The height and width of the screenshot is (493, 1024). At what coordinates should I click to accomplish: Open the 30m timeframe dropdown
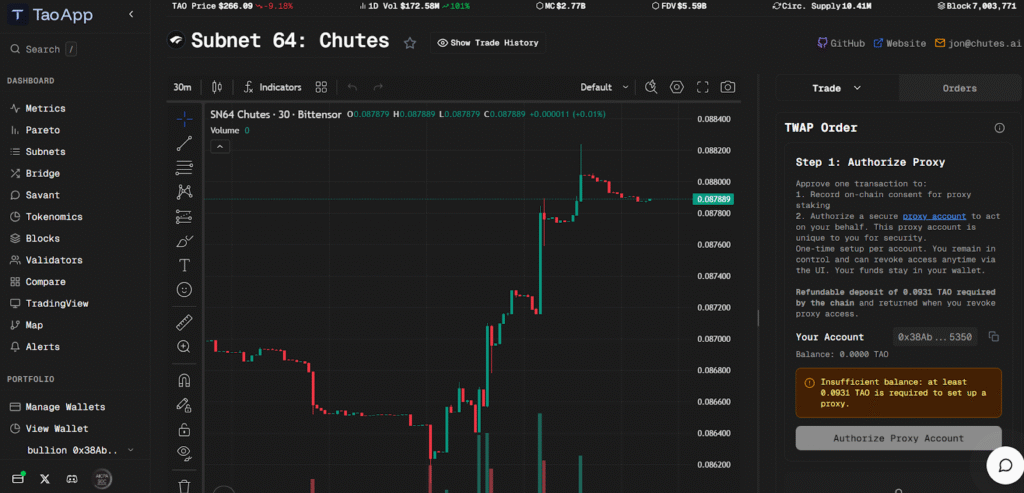182,87
